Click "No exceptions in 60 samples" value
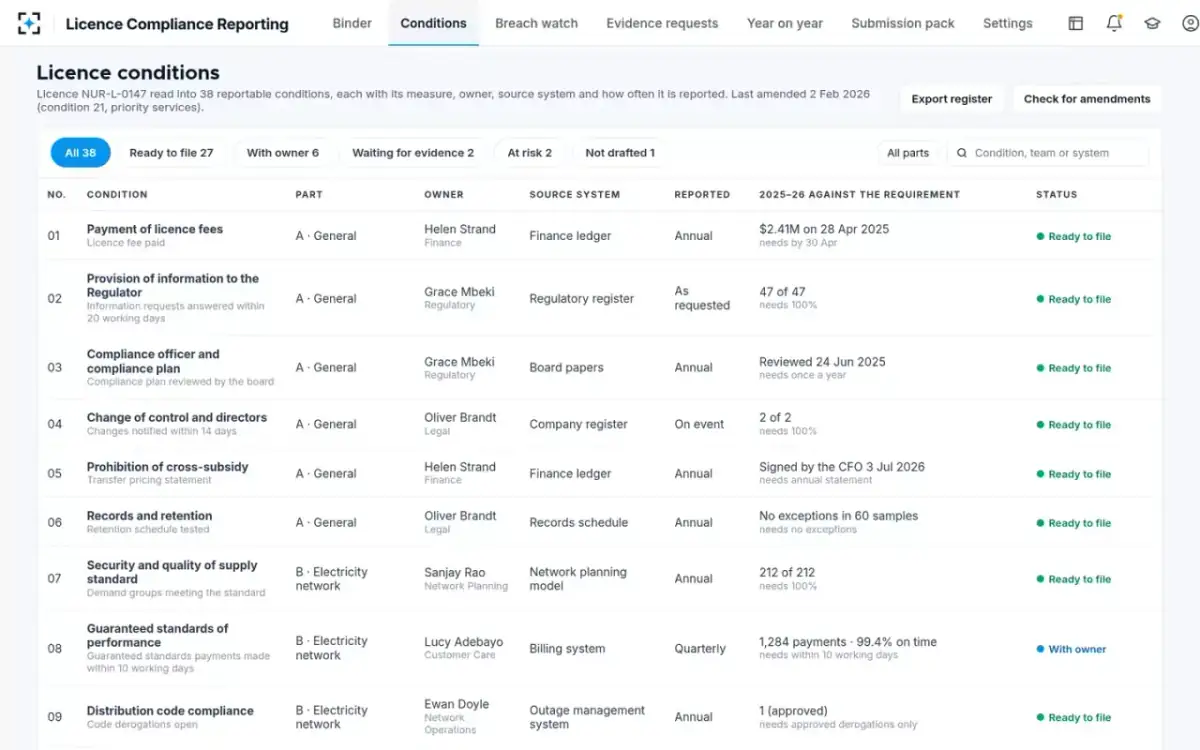The height and width of the screenshot is (750, 1200). point(838,516)
